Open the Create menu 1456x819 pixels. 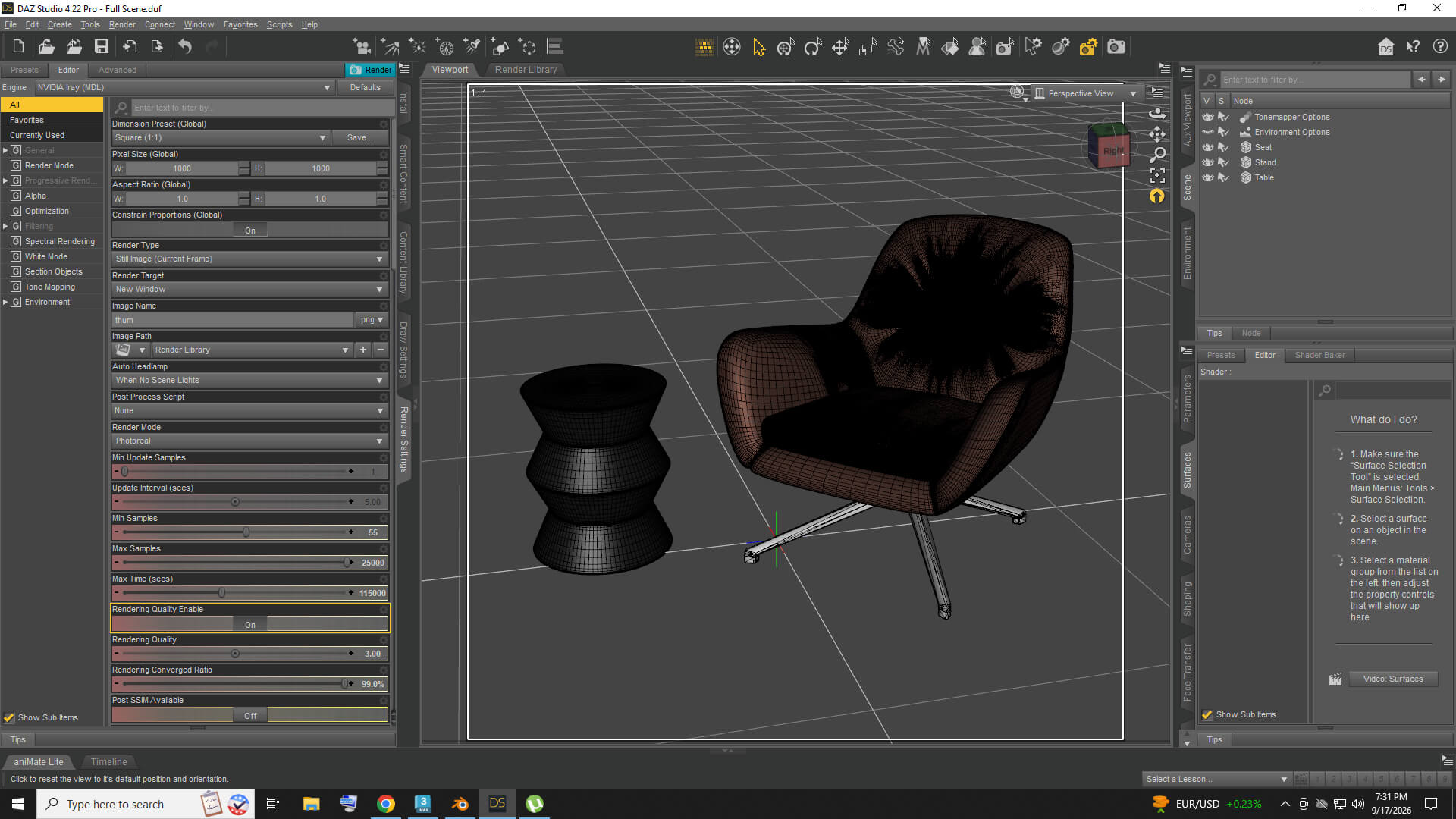[x=59, y=24]
